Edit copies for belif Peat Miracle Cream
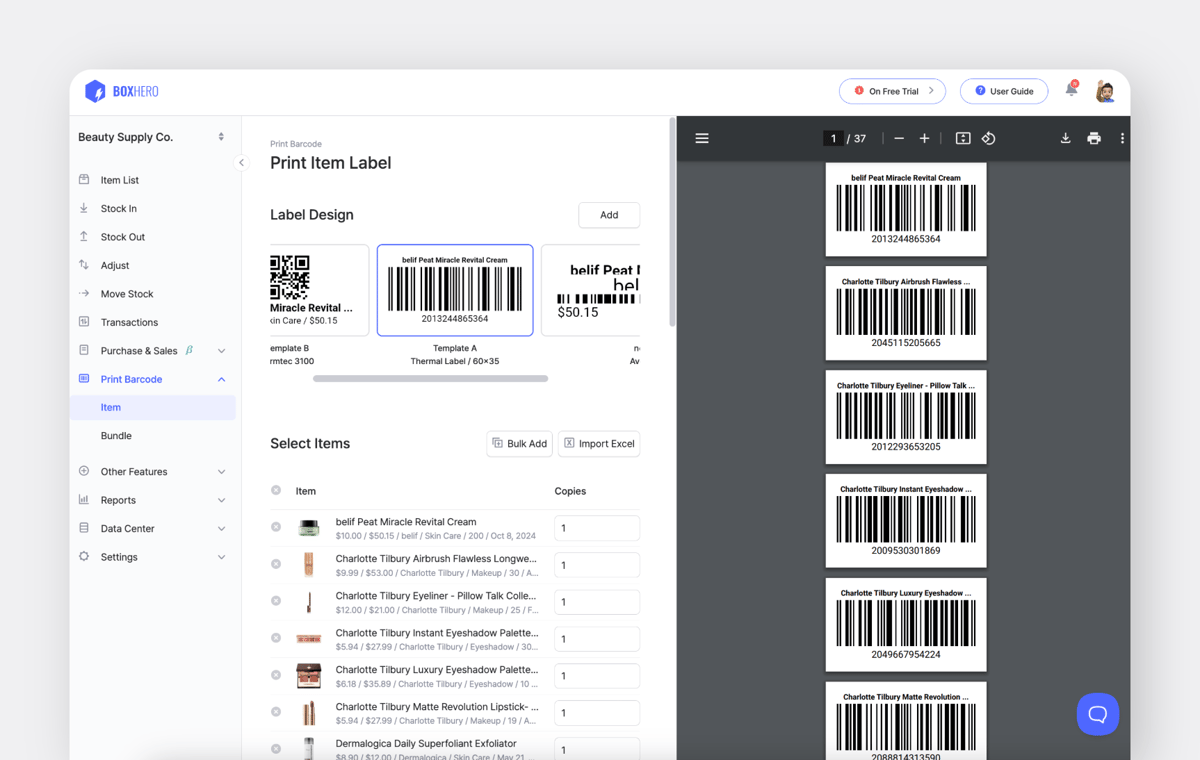This screenshot has height=760, width=1200. 597,528
